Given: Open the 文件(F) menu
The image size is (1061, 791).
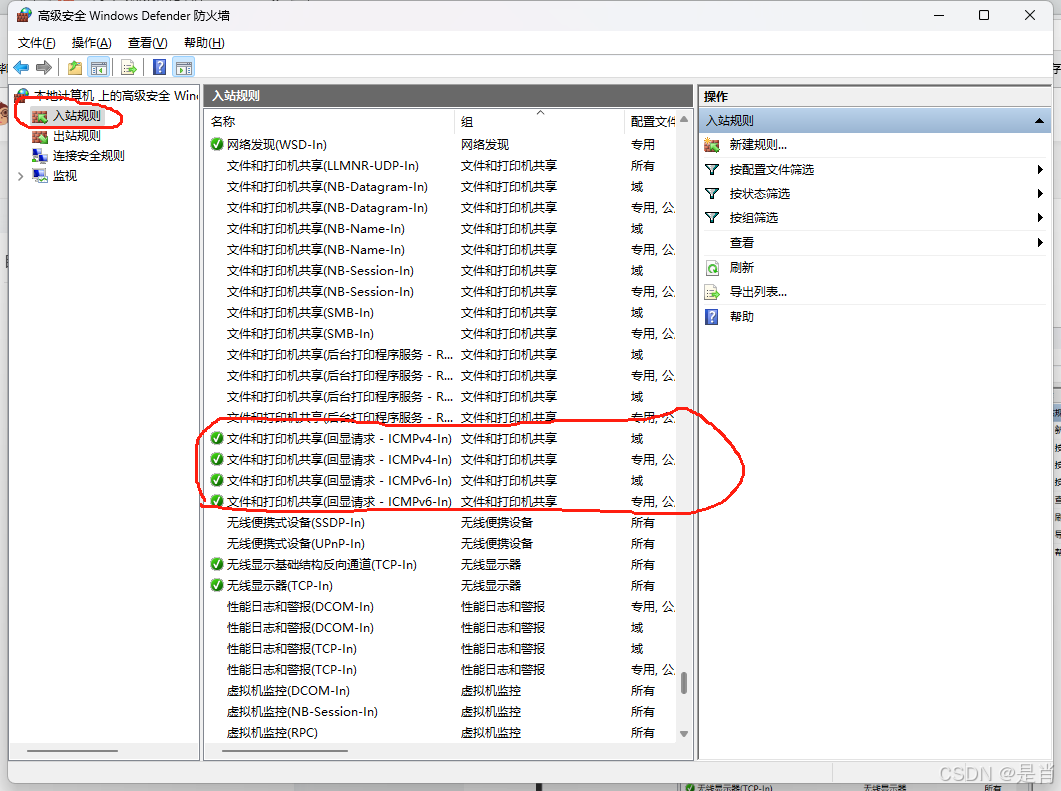Looking at the screenshot, I should click(37, 43).
